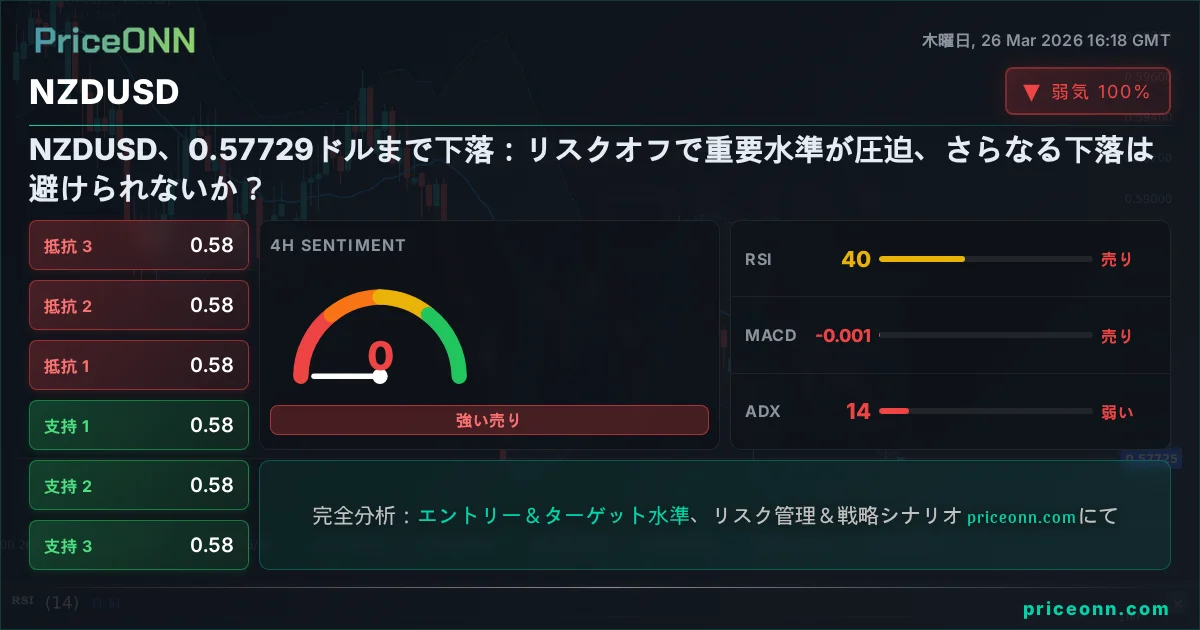Click the MACD indicator bar

coord(984,336)
